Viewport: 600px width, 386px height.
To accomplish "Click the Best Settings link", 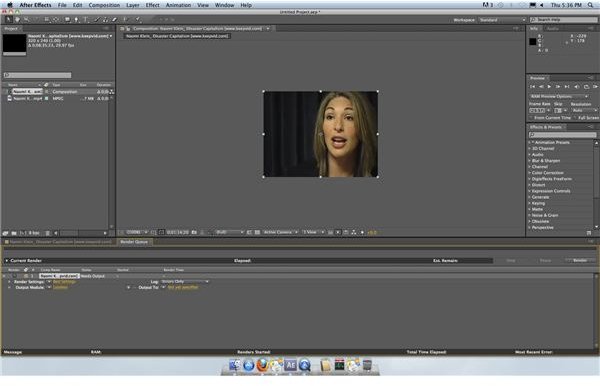I will pos(64,282).
